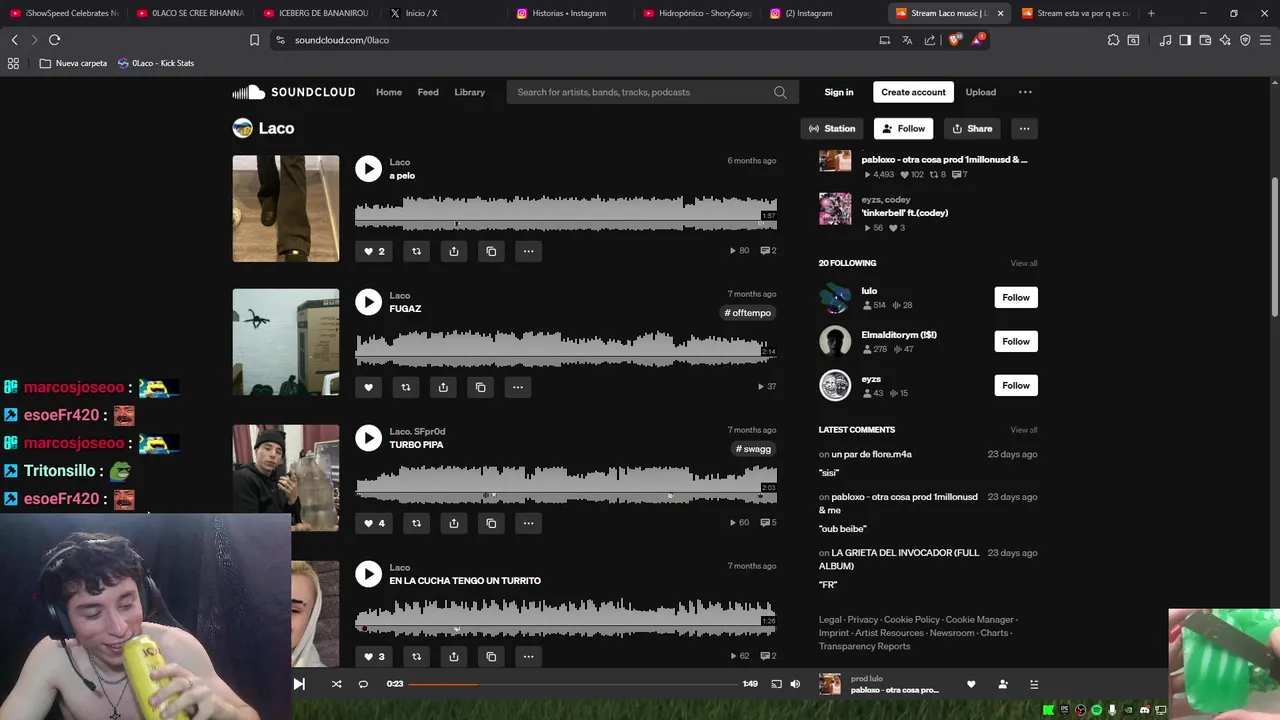Viewport: 1280px width, 720px height.
Task: Like the track 'FUGAZ'
Action: pos(368,387)
